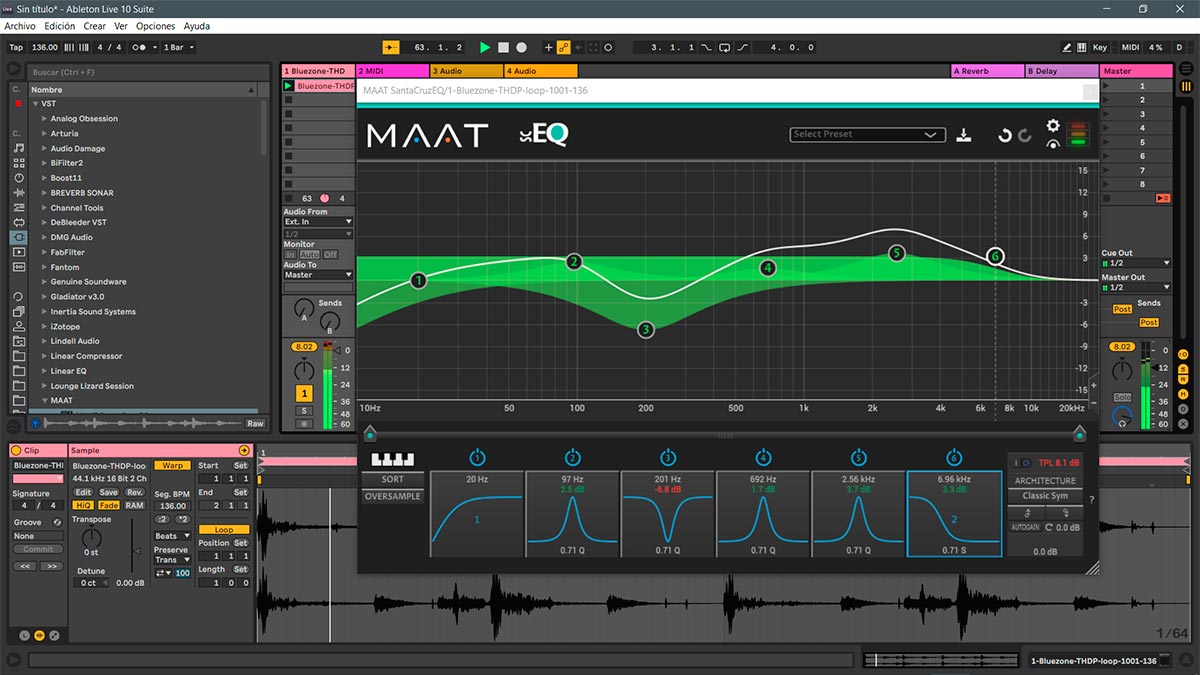This screenshot has width=1200, height=675.
Task: Click the tempo field showing 136.00
Action: pyautogui.click(x=45, y=47)
